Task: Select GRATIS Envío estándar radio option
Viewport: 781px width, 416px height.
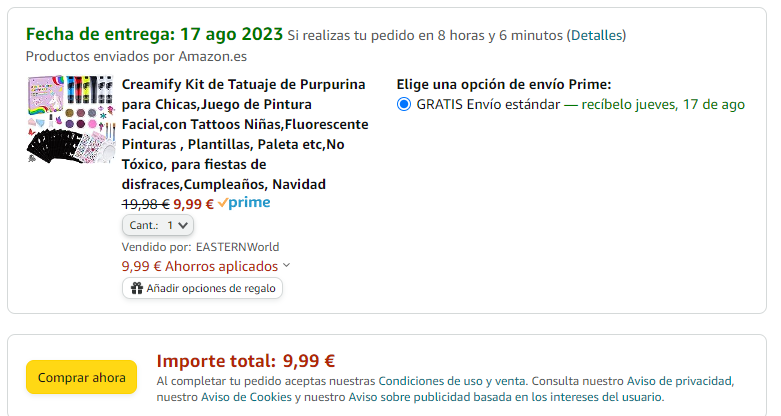Action: [x=404, y=105]
